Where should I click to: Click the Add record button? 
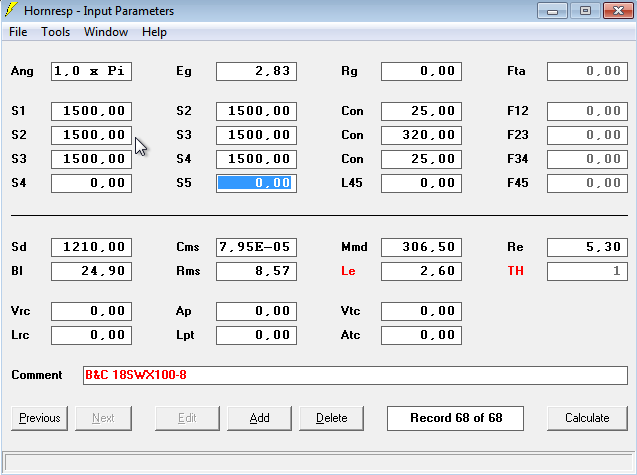point(259,418)
